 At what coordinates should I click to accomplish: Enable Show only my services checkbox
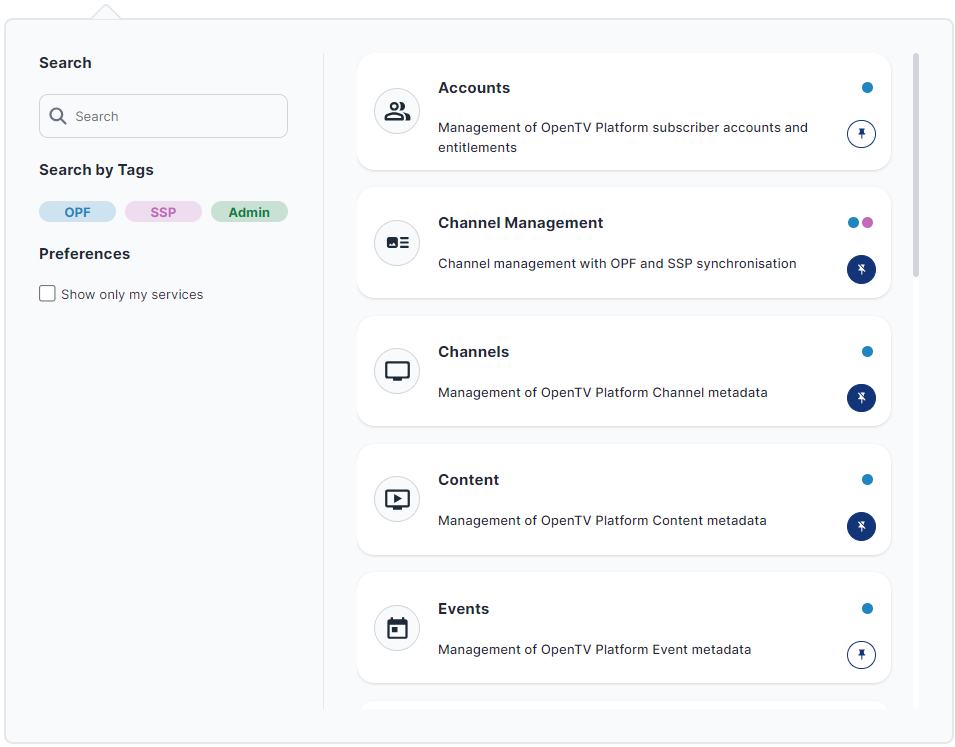tap(47, 294)
